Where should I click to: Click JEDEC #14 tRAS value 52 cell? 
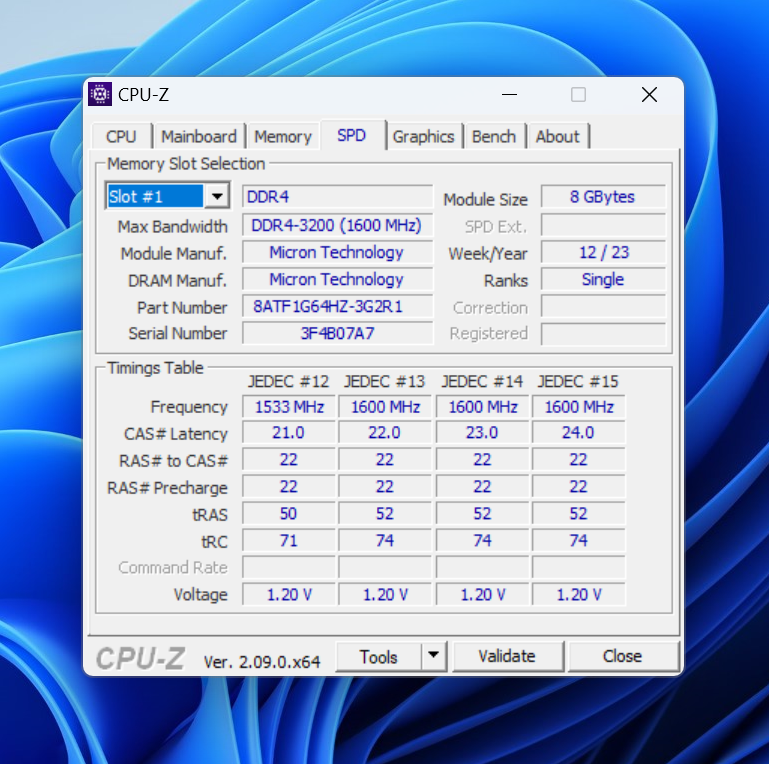(482, 514)
